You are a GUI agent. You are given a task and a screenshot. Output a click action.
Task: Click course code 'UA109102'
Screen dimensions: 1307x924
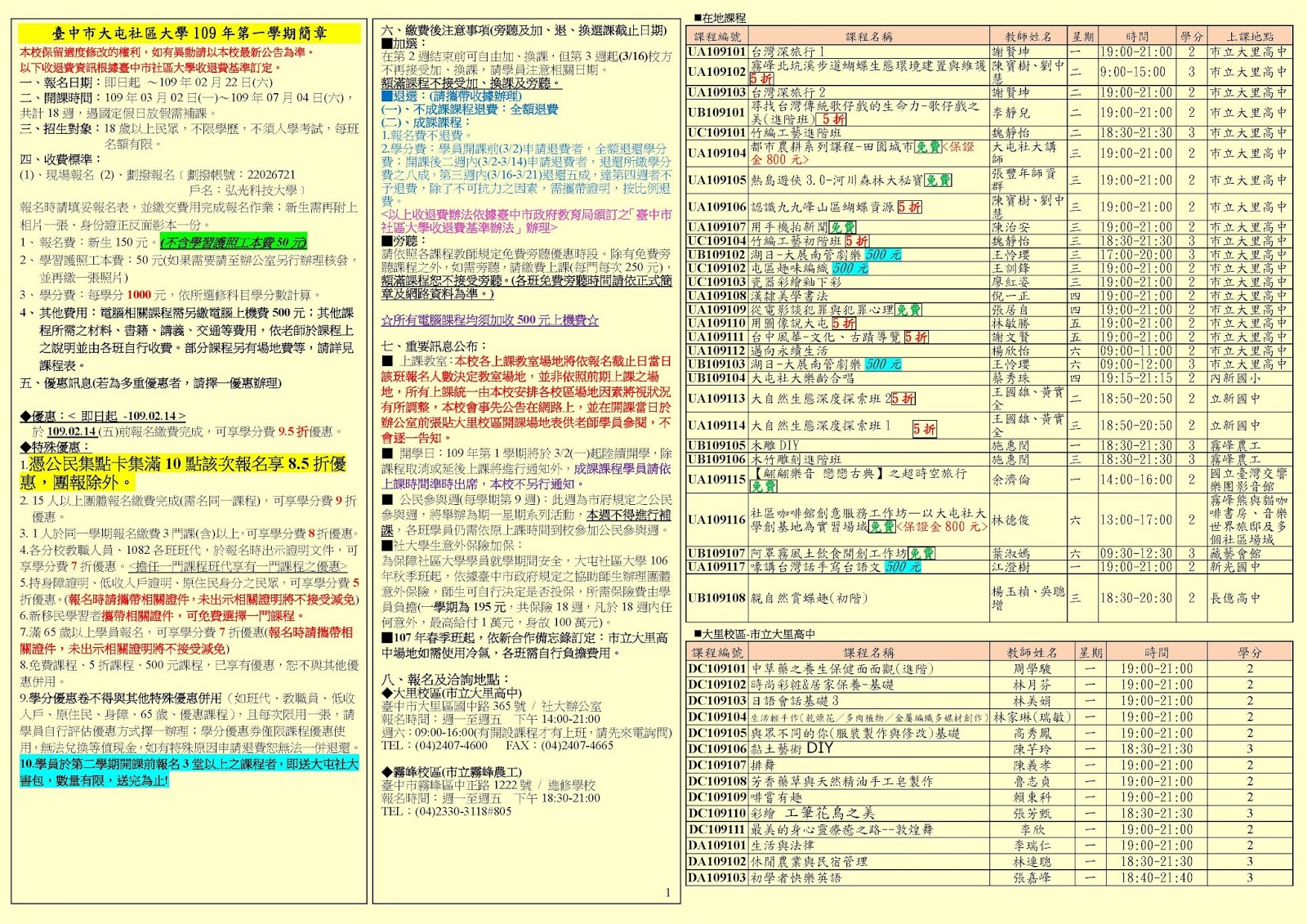(716, 72)
